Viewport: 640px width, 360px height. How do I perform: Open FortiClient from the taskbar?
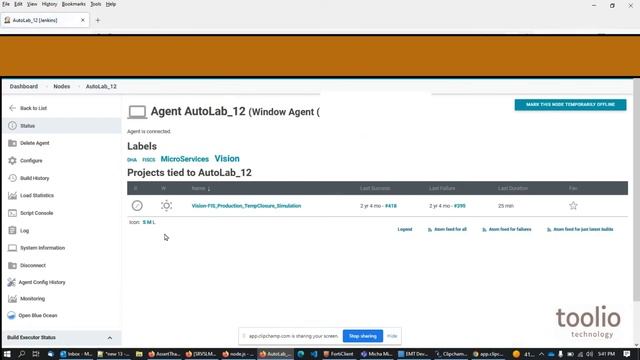338,354
